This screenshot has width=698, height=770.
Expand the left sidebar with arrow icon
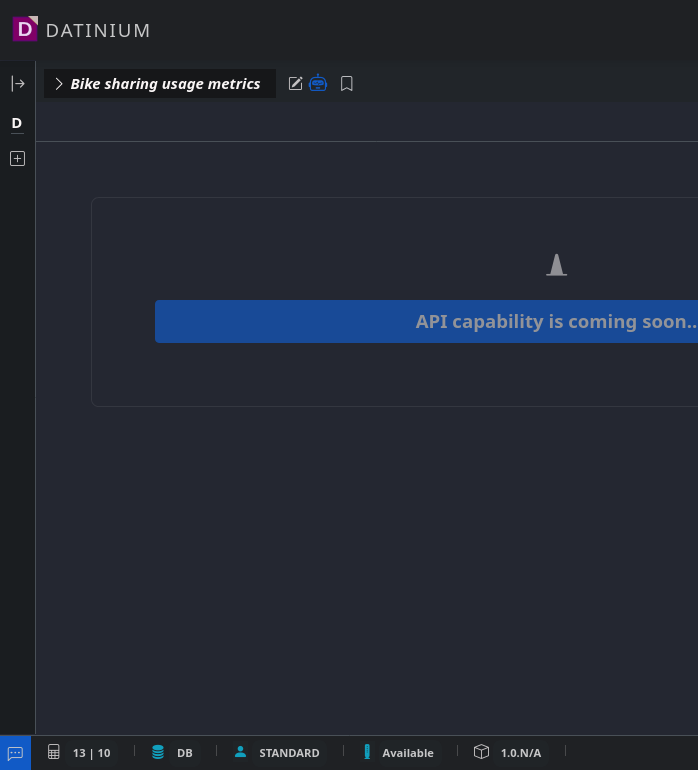(x=17, y=84)
